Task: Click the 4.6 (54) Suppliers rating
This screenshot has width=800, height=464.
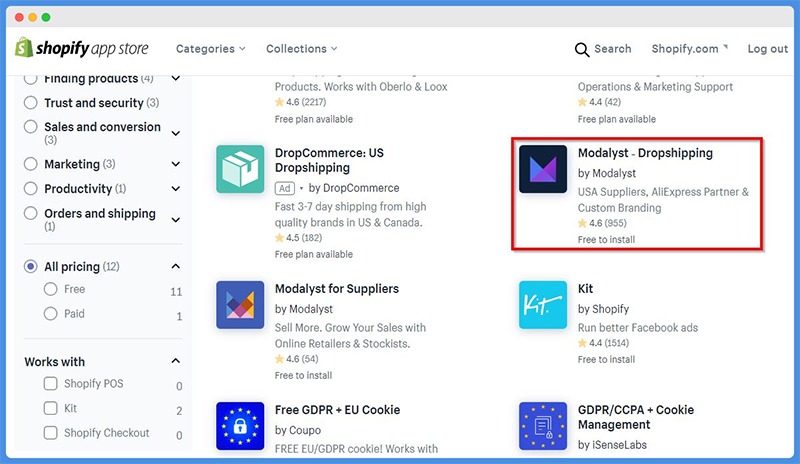Action: 296,359
